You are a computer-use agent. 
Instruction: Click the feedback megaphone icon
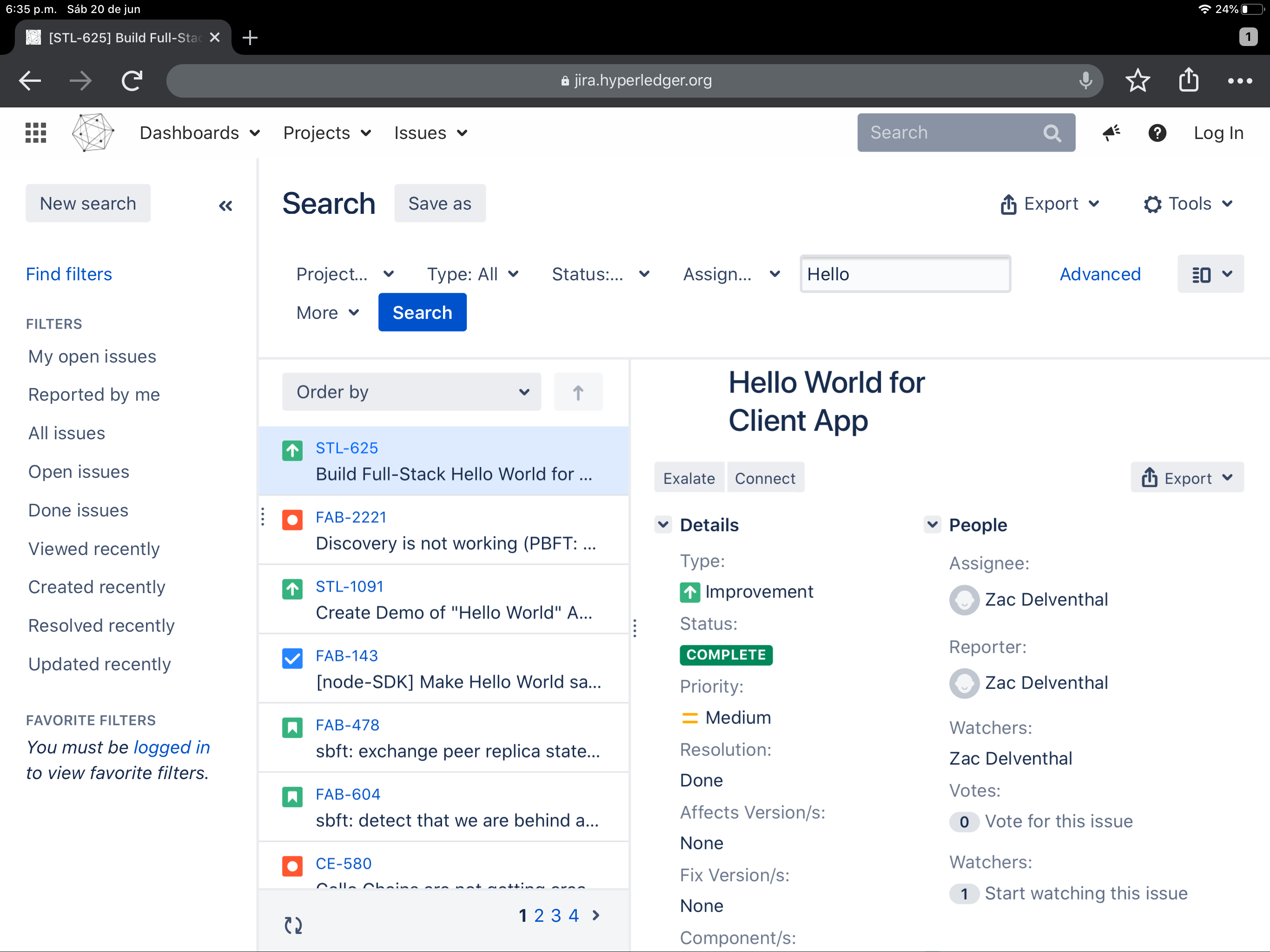click(1111, 132)
